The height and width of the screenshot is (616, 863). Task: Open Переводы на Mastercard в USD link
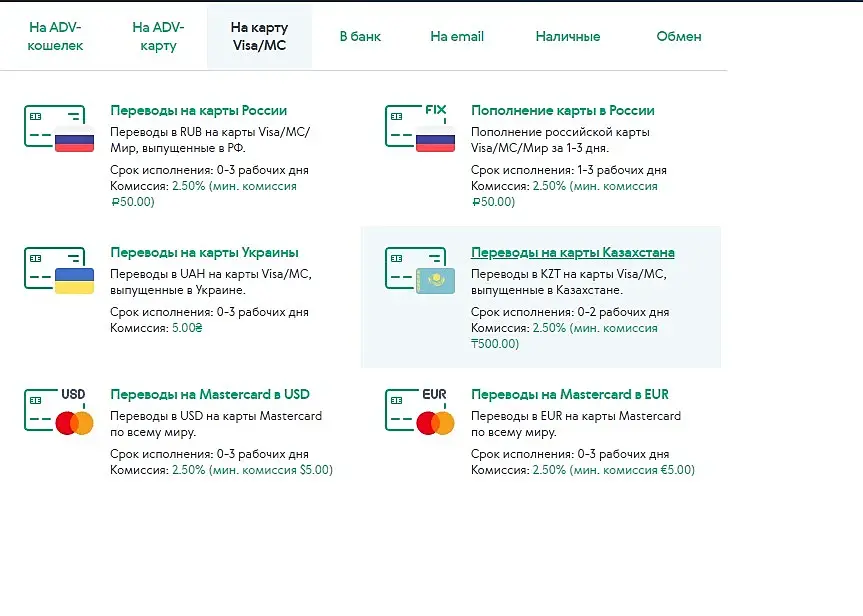coord(210,394)
